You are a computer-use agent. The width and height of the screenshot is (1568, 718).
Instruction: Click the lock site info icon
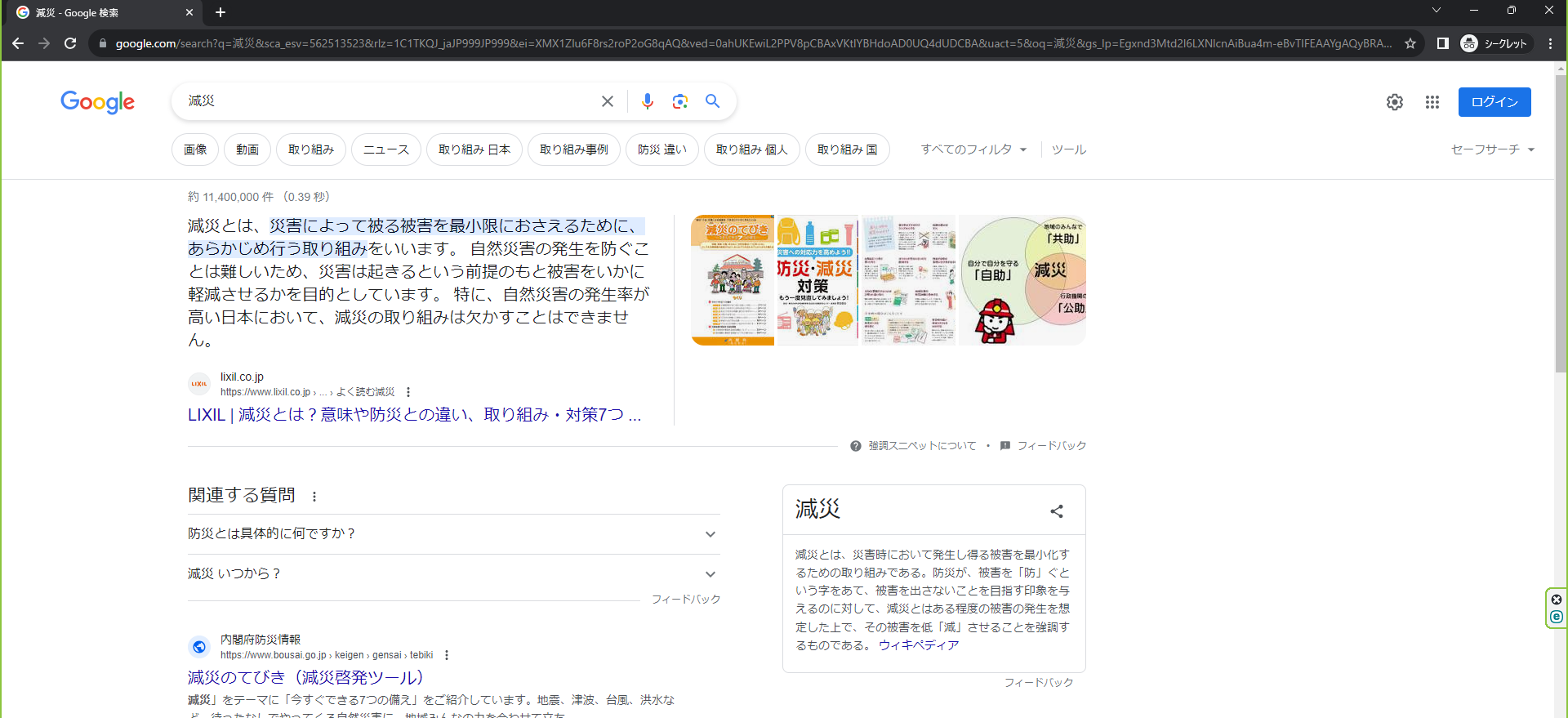pos(102,43)
